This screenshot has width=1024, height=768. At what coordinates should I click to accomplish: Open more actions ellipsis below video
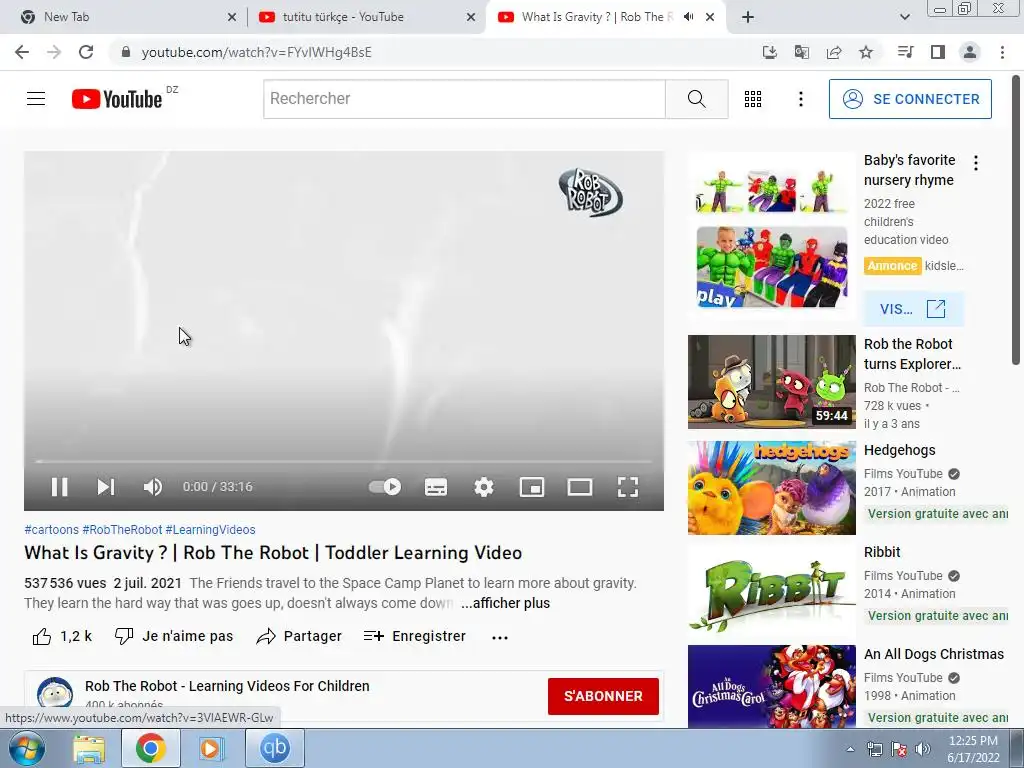(500, 637)
